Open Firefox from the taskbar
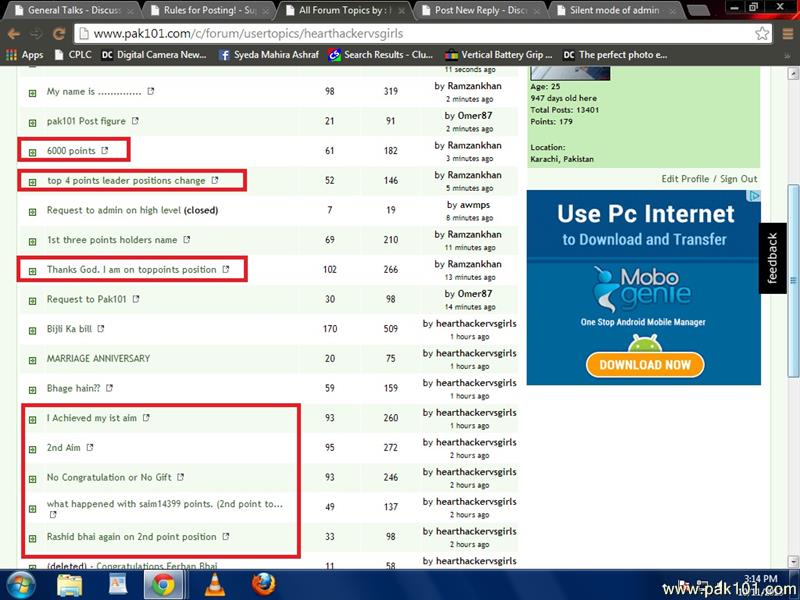800x600 pixels. coord(263,583)
